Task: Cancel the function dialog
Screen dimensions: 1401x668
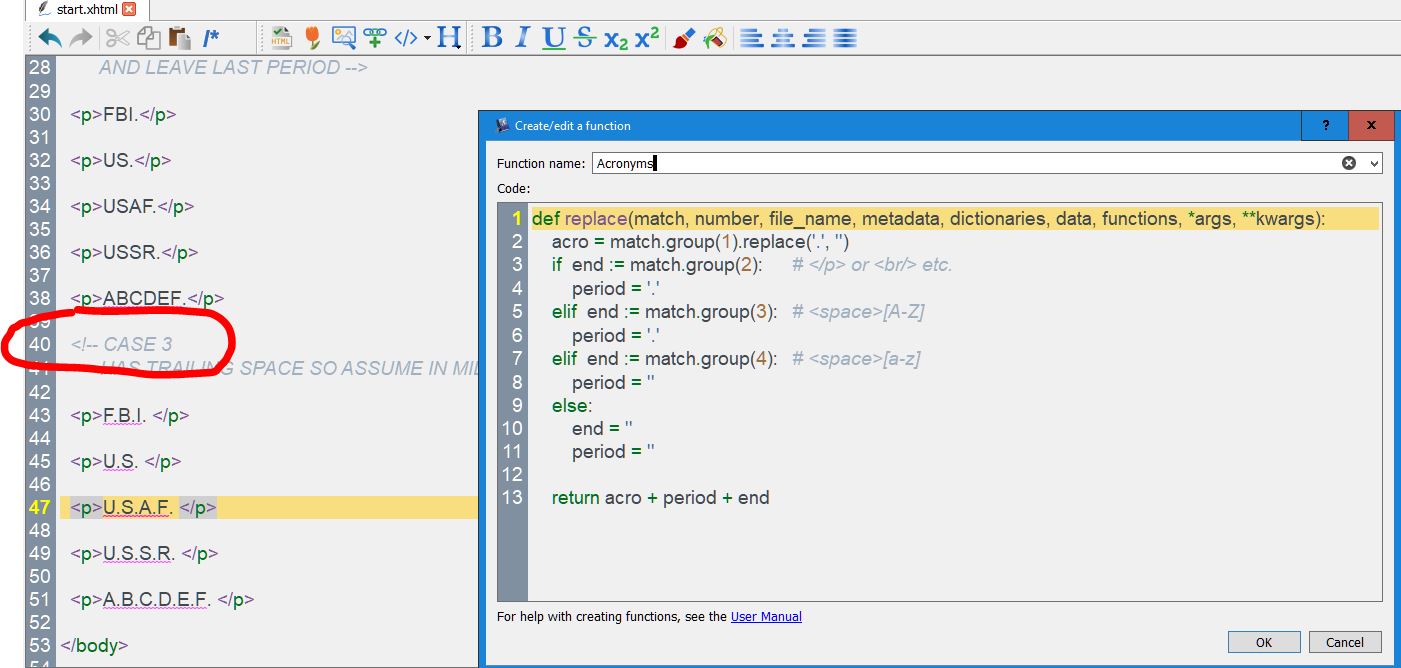Action: tap(1345, 642)
